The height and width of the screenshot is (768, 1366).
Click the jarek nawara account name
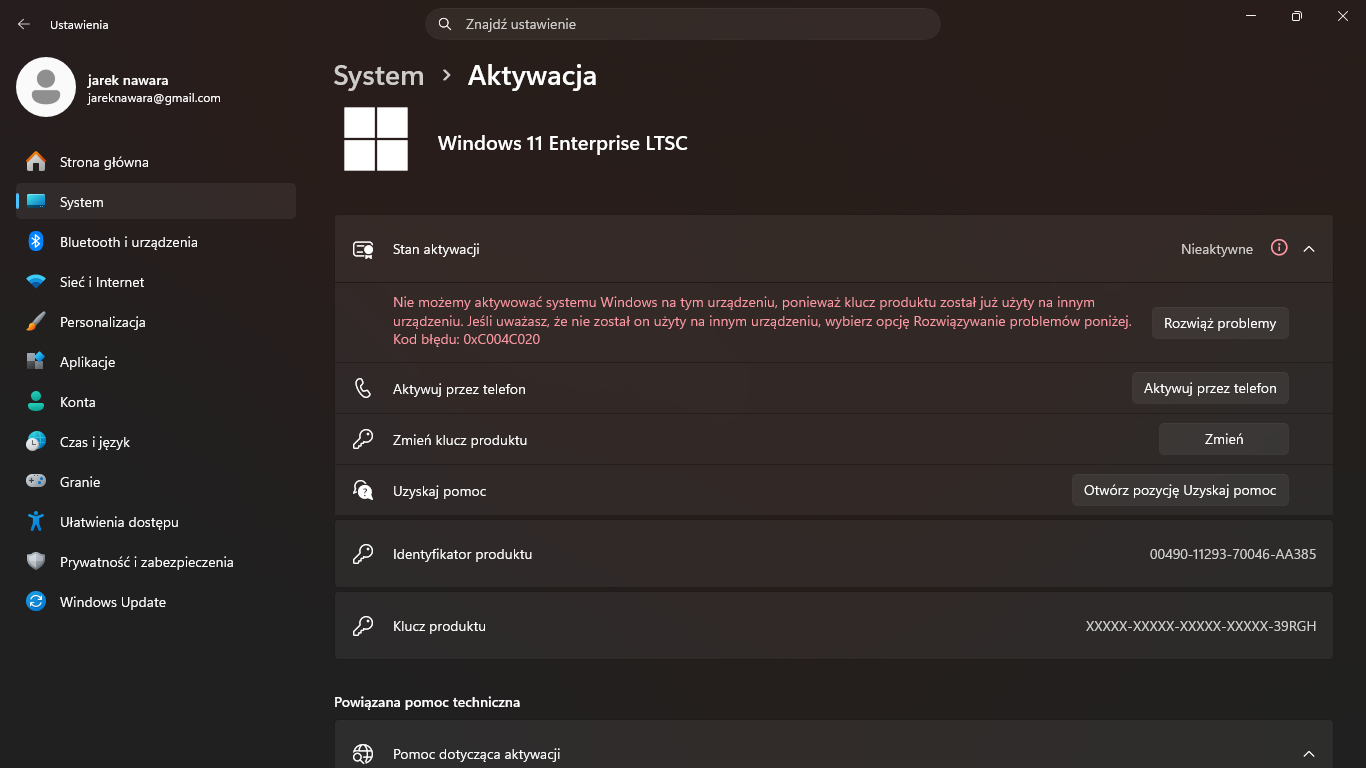[128, 80]
